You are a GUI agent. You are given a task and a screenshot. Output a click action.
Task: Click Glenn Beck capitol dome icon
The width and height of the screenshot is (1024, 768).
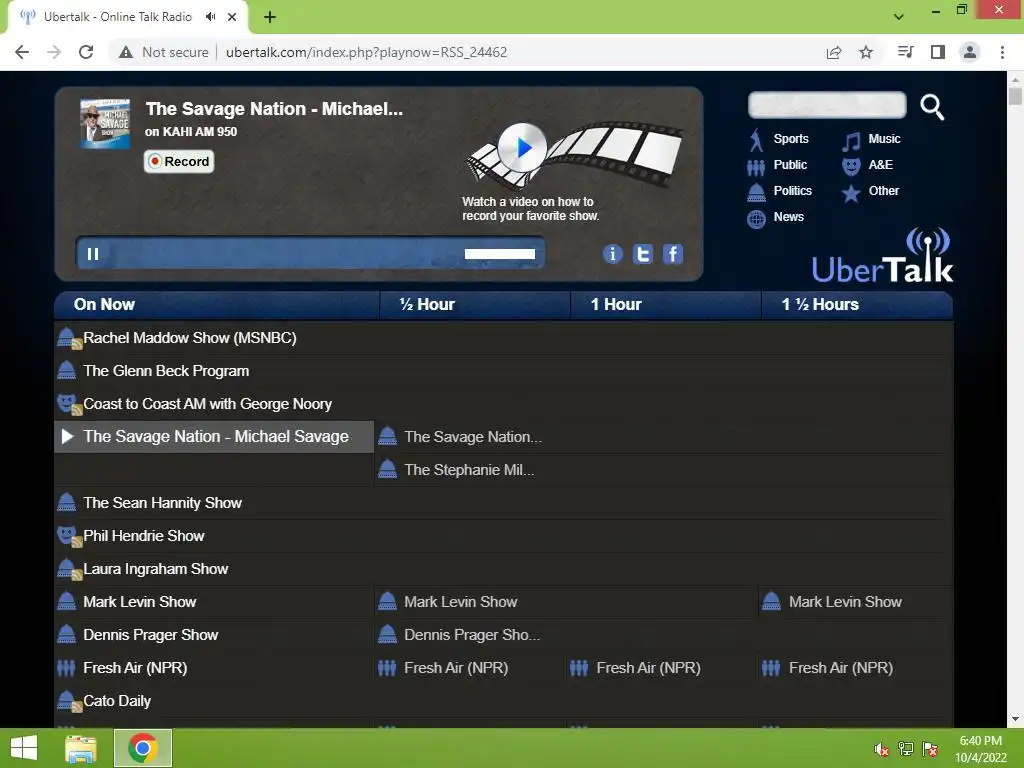pos(67,370)
